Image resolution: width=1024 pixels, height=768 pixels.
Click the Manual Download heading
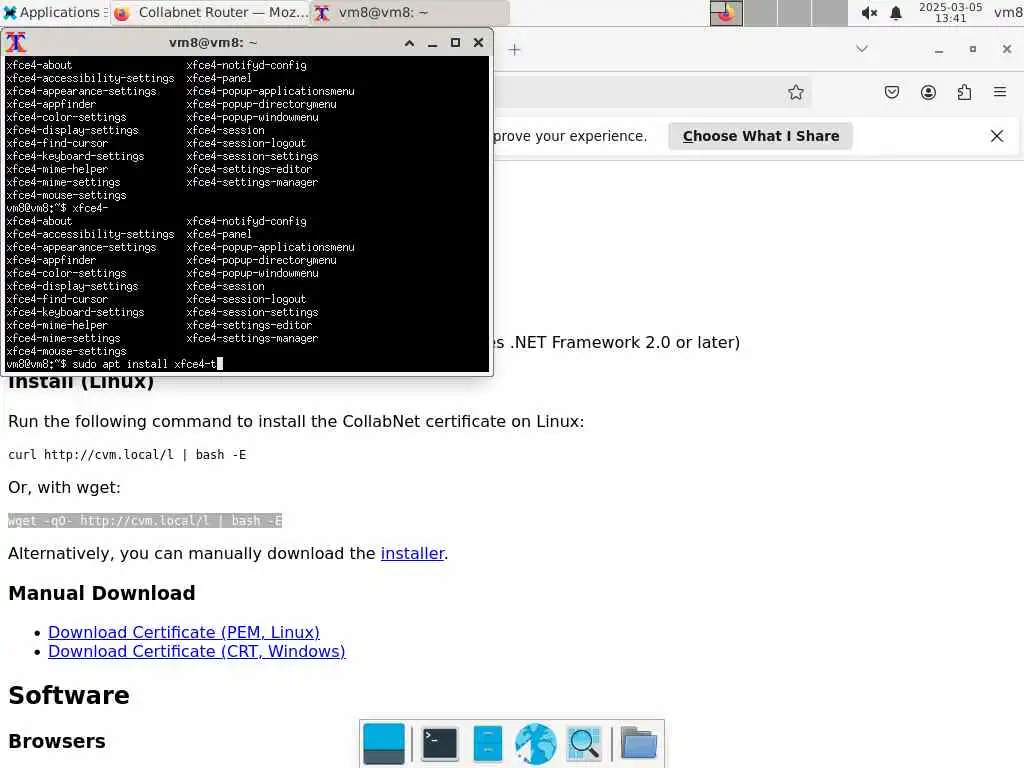pos(102,593)
